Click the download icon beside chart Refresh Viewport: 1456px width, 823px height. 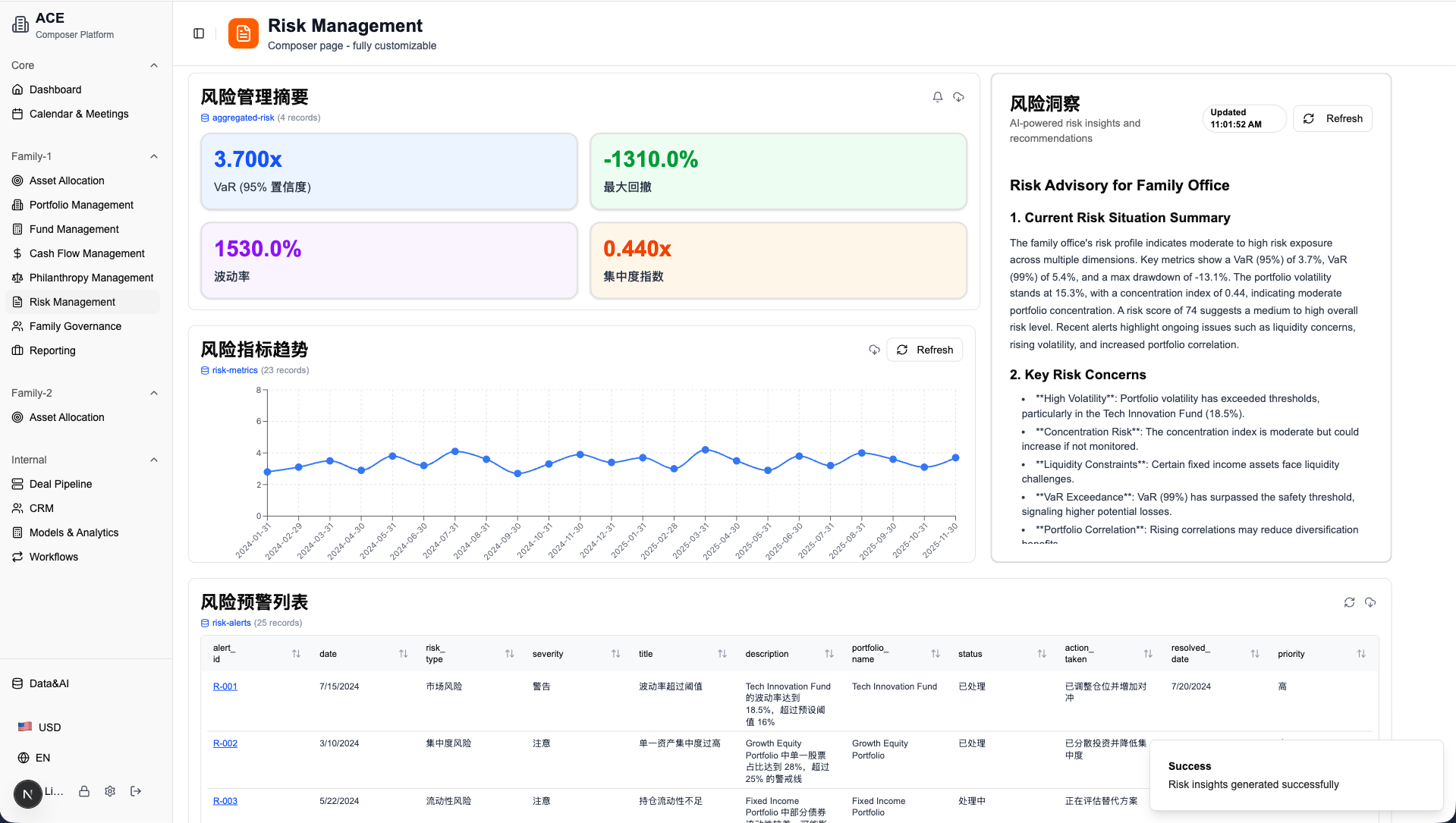coord(874,350)
